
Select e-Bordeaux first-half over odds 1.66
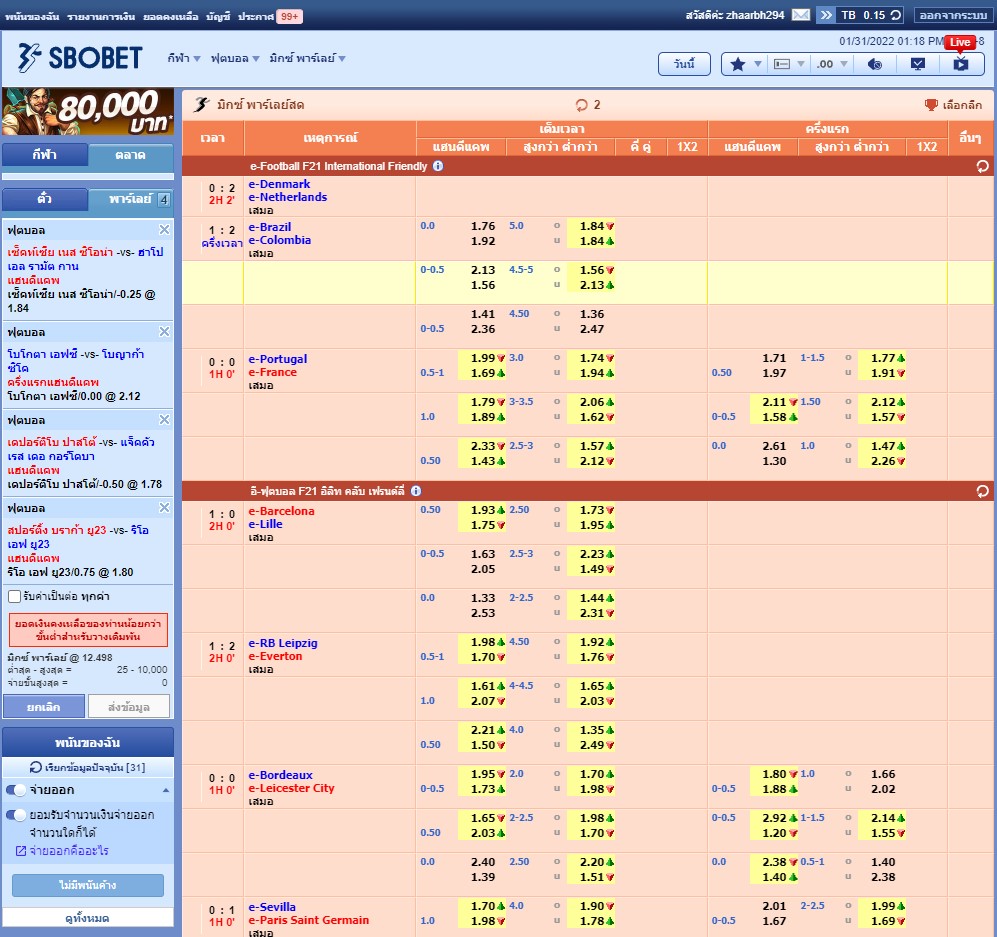pyautogui.click(x=883, y=774)
